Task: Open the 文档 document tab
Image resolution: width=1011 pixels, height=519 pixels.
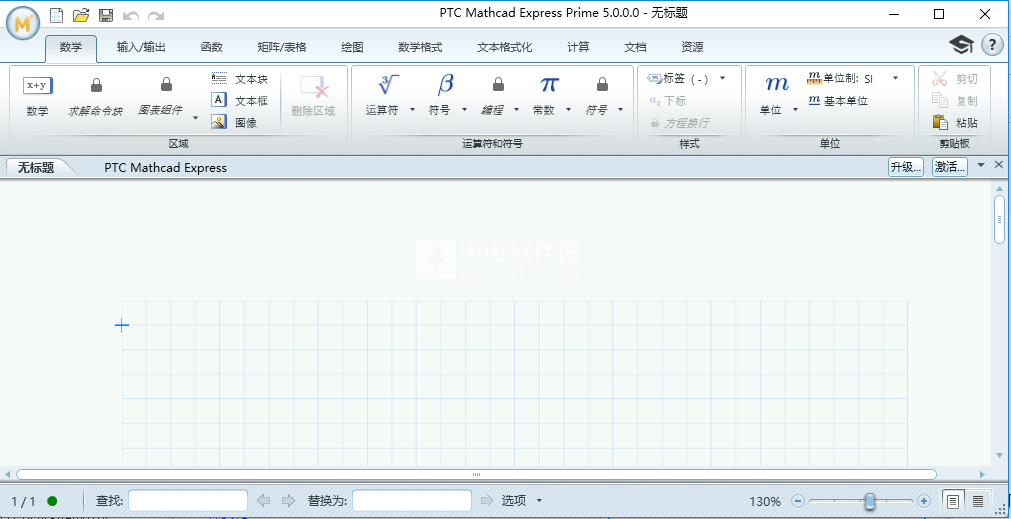Action: click(635, 47)
